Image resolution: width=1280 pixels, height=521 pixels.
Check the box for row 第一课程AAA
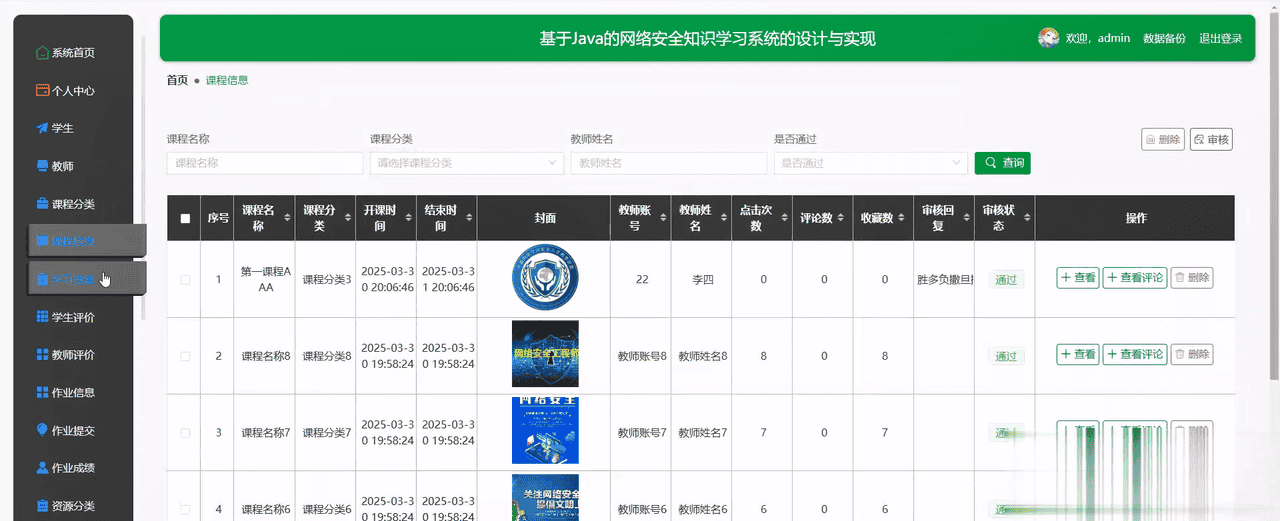(x=185, y=280)
